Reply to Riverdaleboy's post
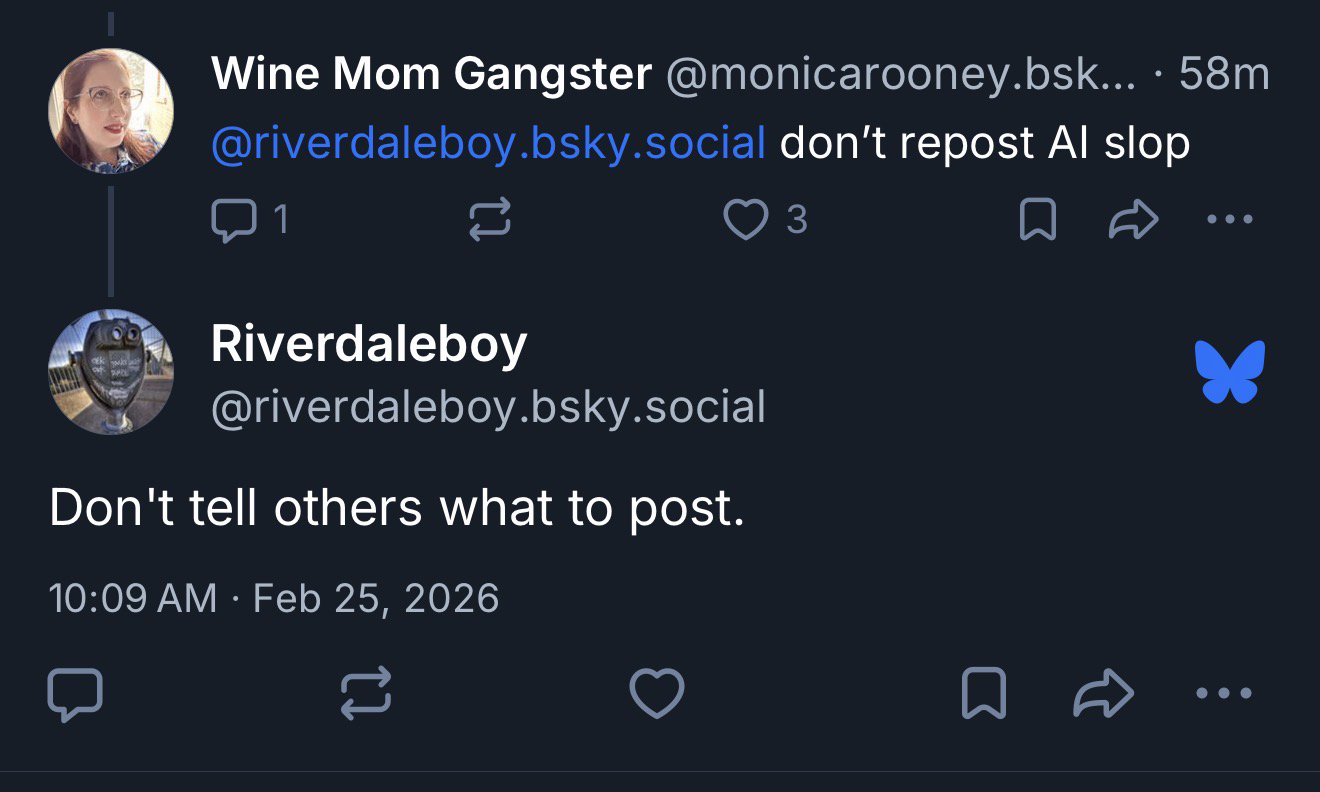The width and height of the screenshot is (1320, 792). [x=75, y=693]
